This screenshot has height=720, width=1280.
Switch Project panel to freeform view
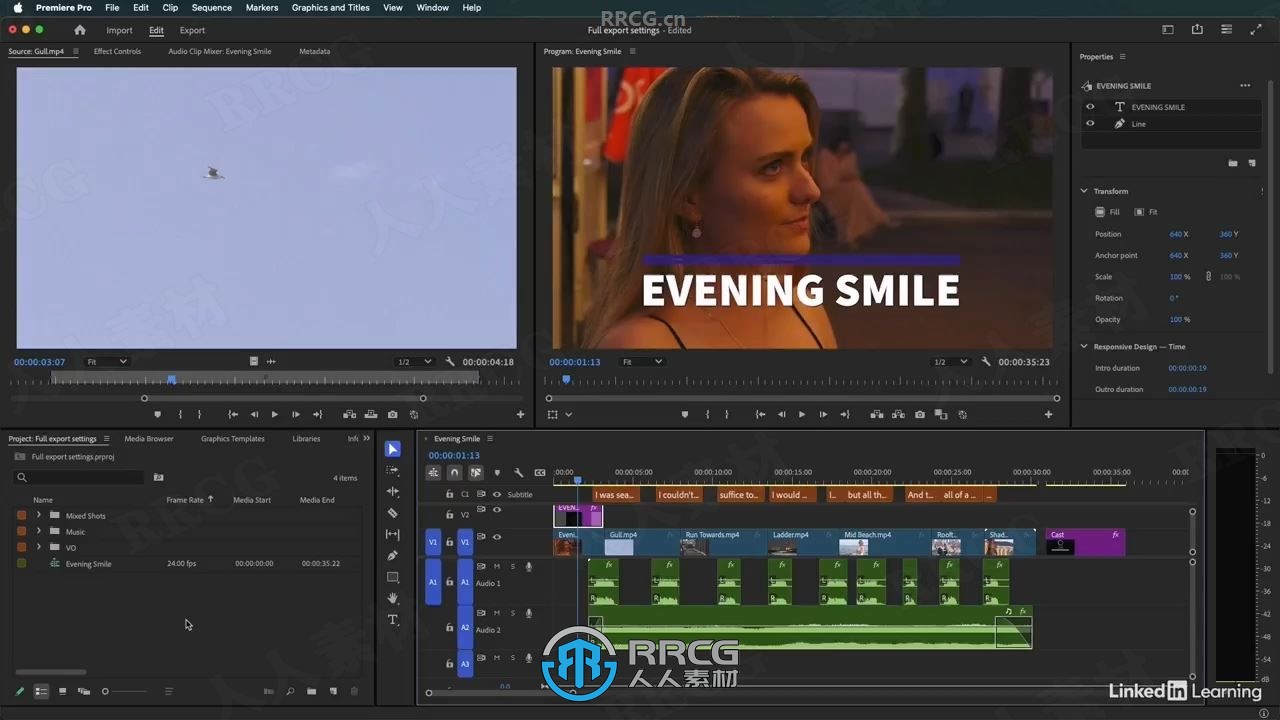point(84,691)
